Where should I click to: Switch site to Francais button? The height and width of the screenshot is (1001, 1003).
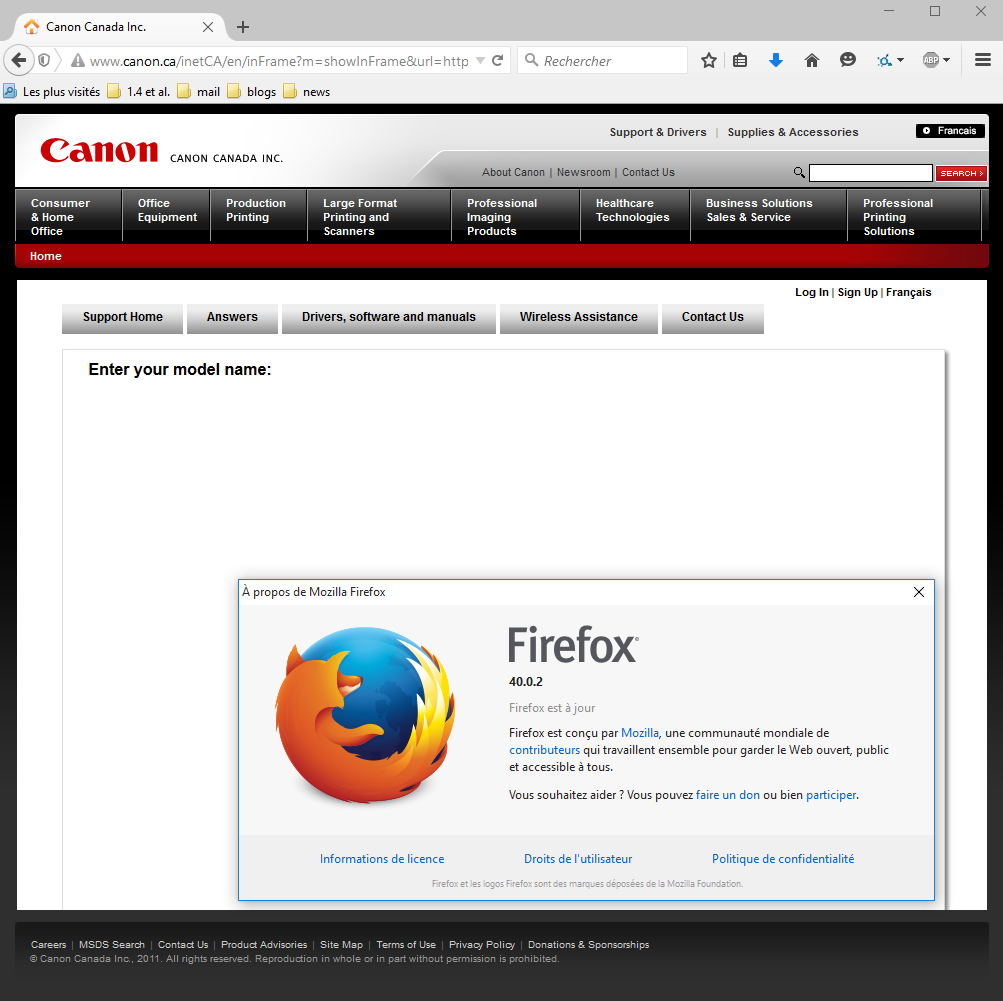coord(950,130)
